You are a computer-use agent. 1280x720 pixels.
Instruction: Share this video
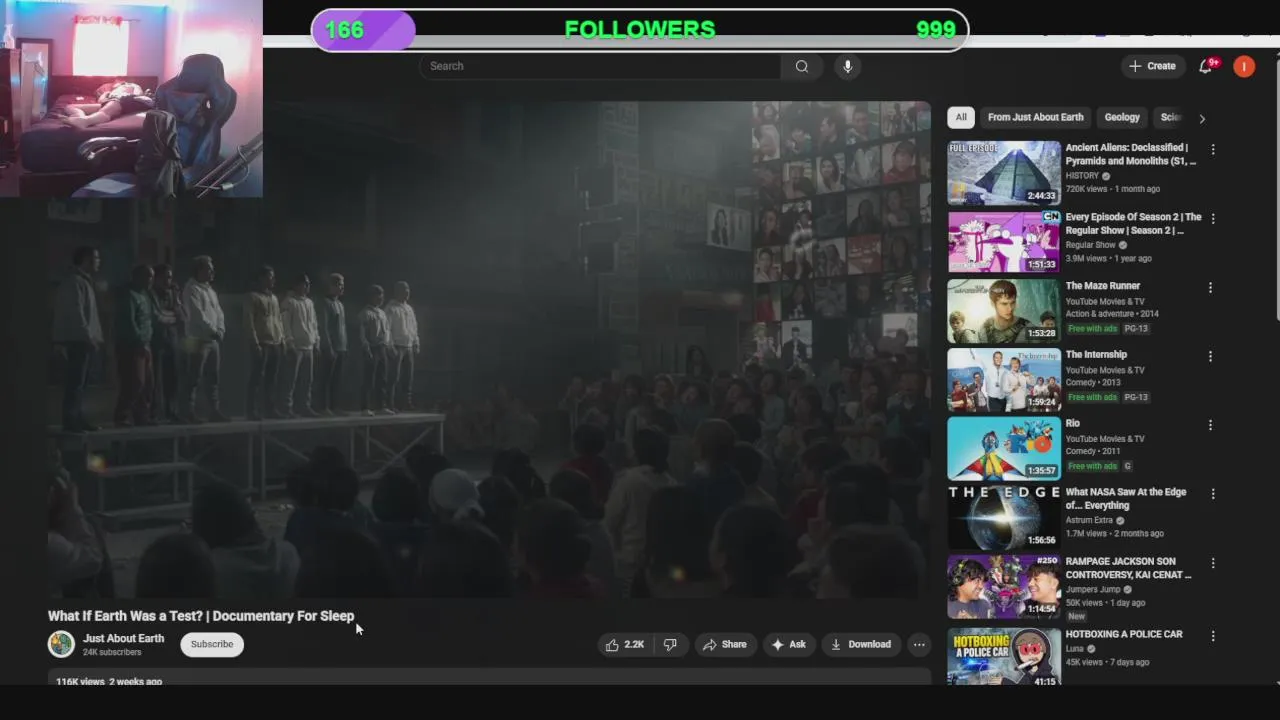click(x=725, y=645)
